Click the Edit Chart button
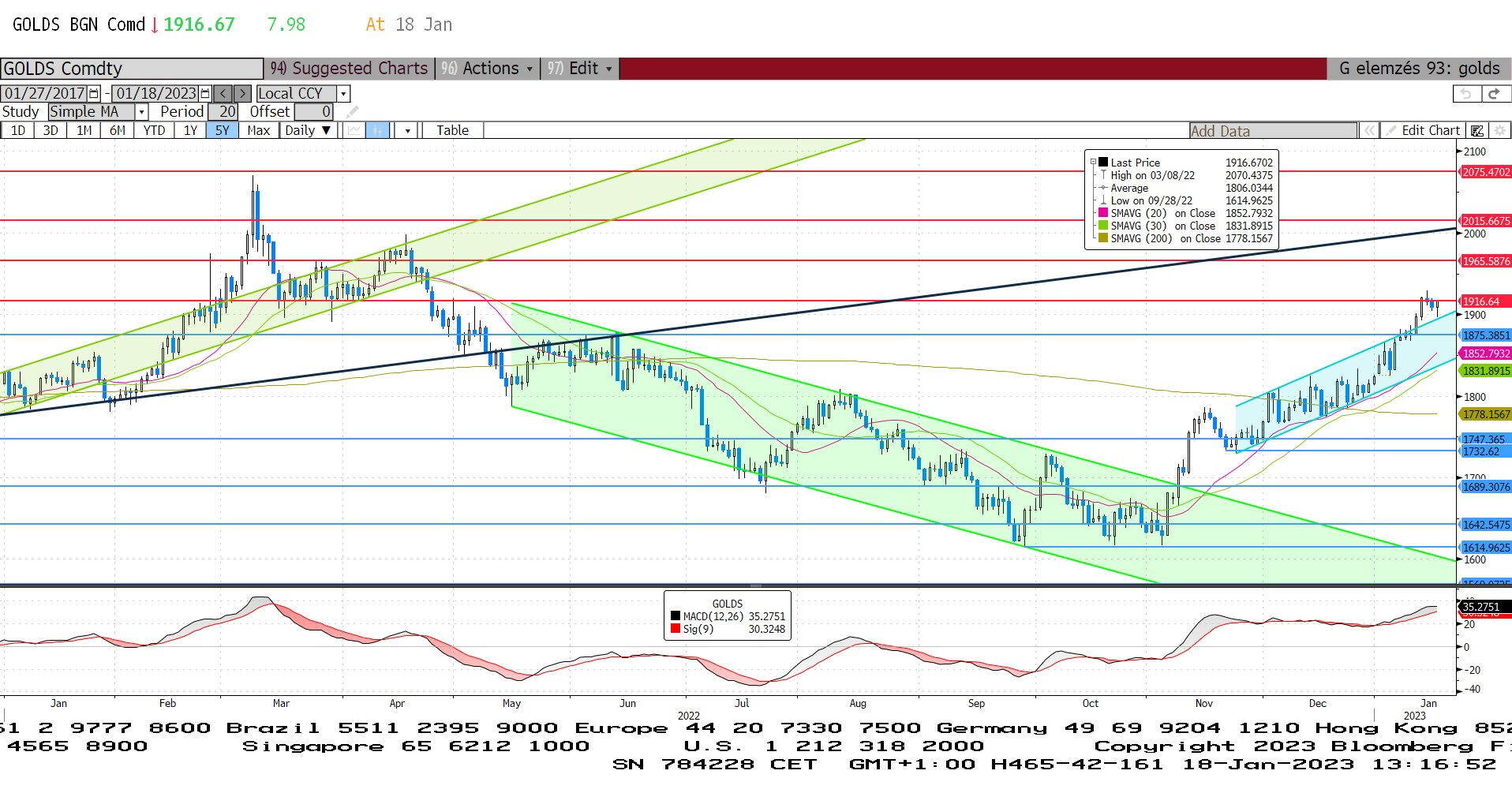 point(1424,130)
